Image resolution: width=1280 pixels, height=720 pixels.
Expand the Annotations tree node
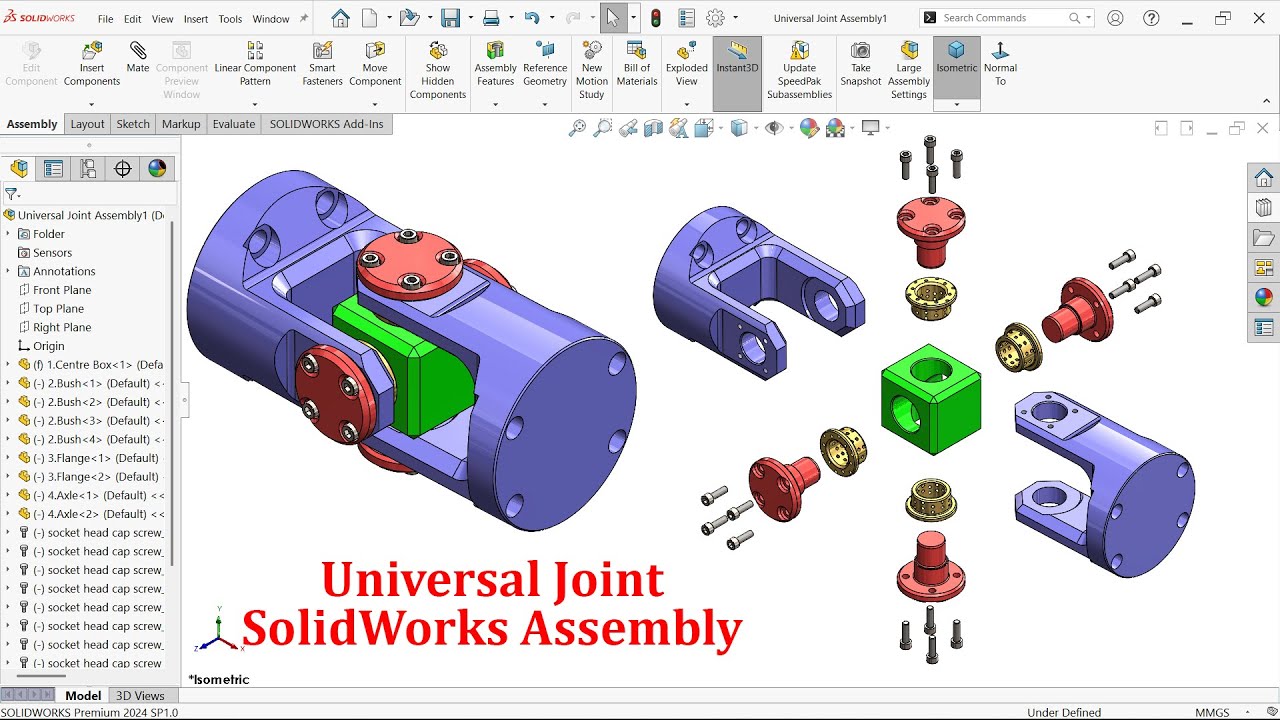click(x=8, y=271)
